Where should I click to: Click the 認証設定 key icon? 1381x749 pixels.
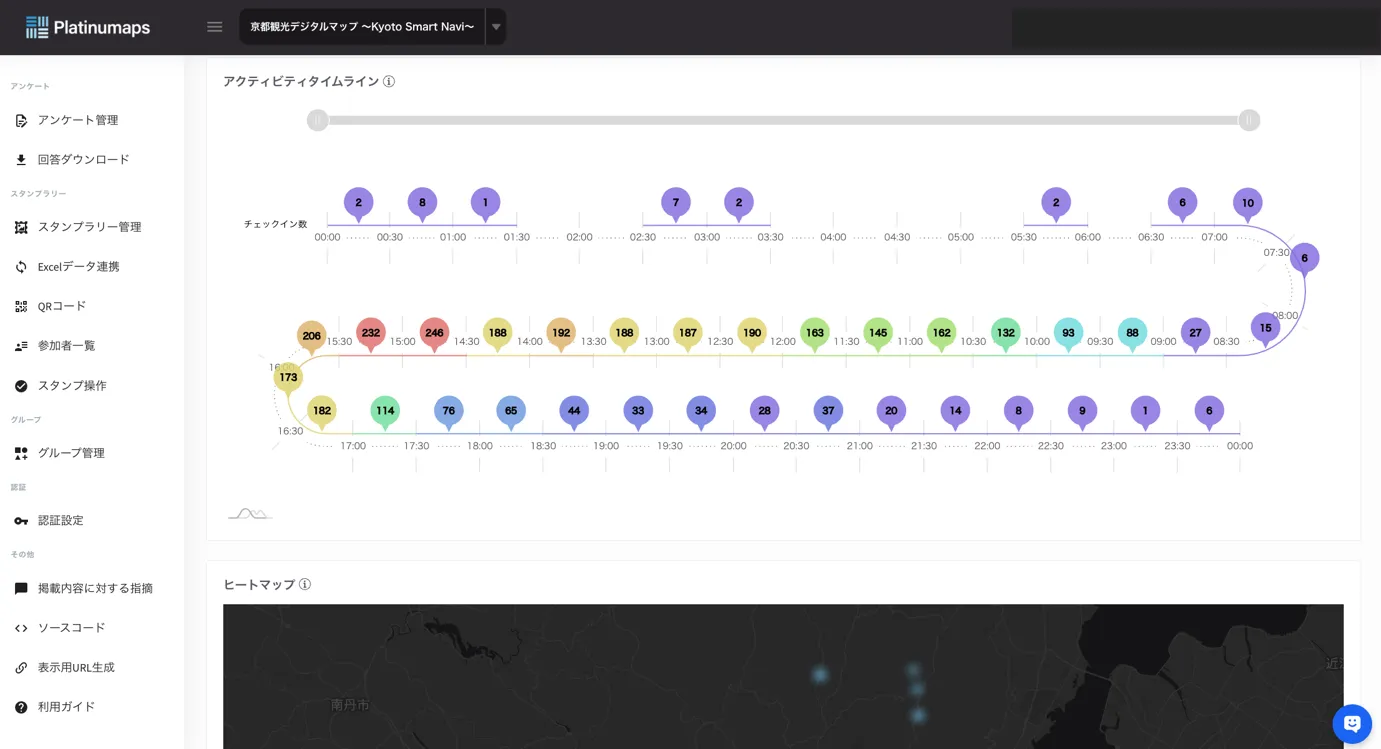click(21, 521)
